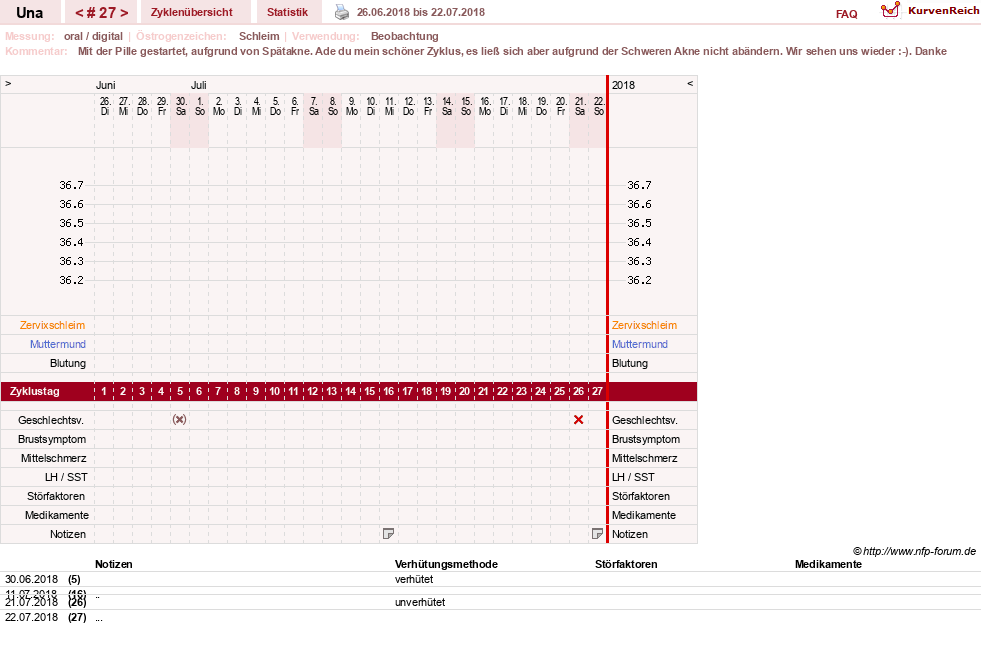Viewport: 981px width, 663px height.
Task: Go to the next cycle with the > arrow
Action: pos(124,13)
